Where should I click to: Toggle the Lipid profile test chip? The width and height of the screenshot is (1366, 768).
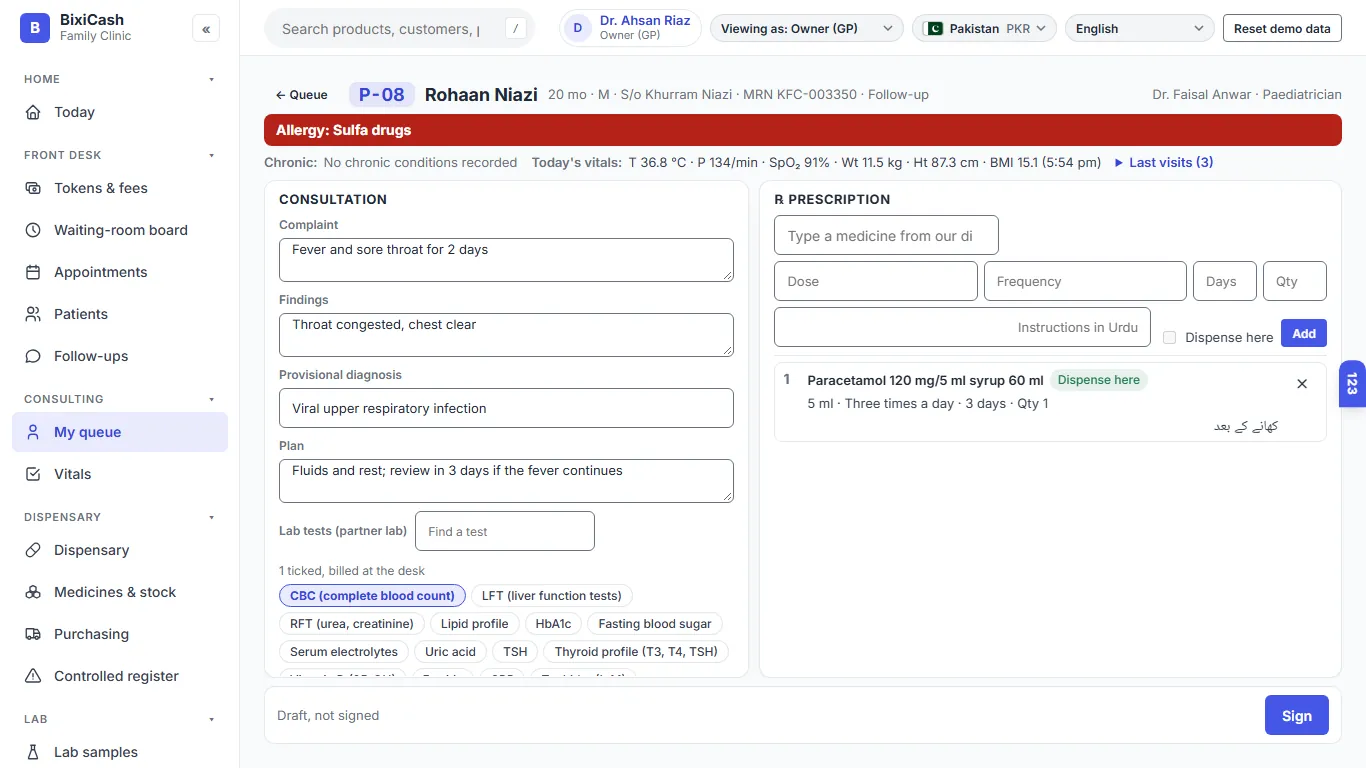point(475,624)
